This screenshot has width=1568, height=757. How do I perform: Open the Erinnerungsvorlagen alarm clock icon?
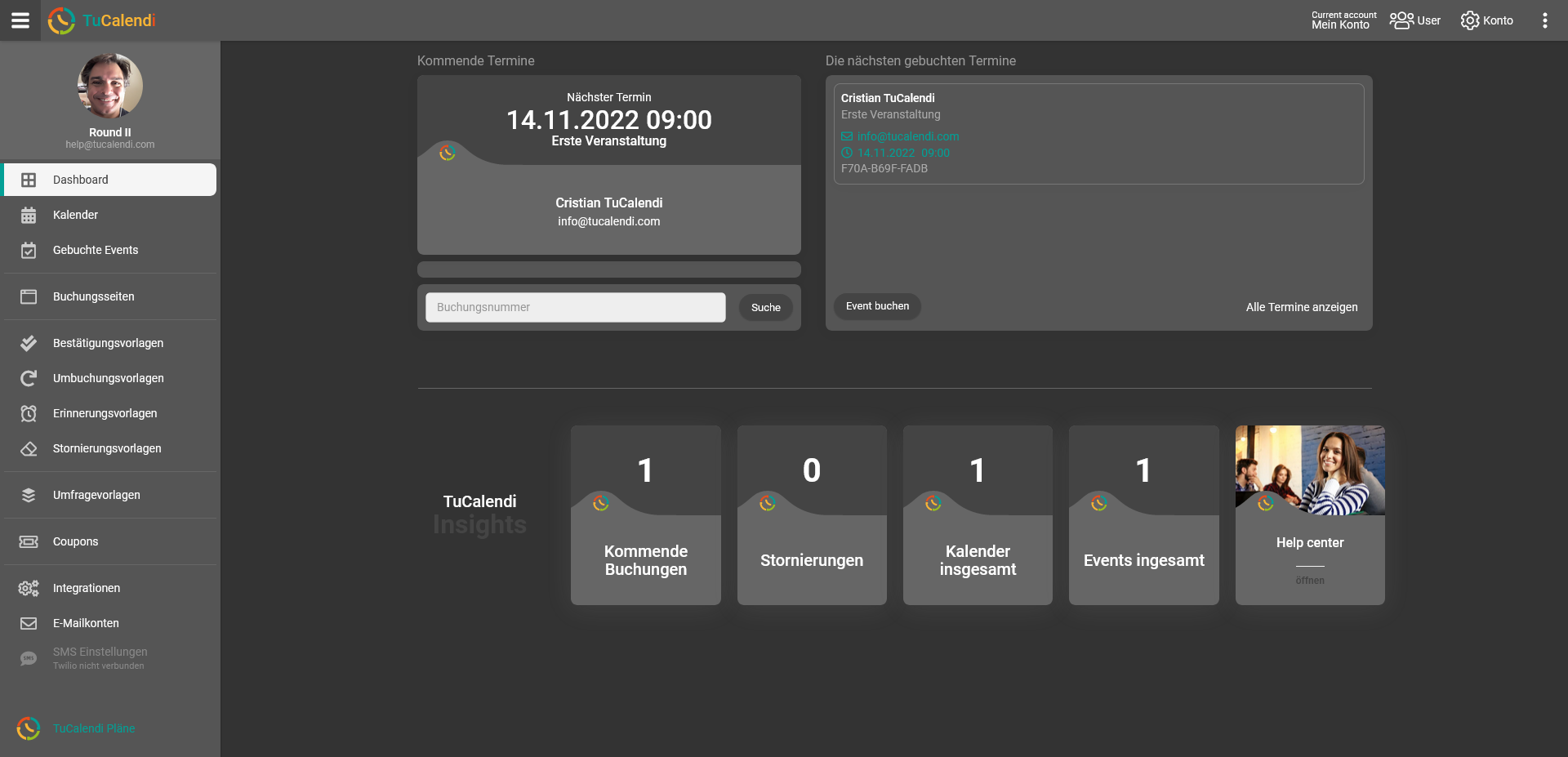tap(29, 413)
